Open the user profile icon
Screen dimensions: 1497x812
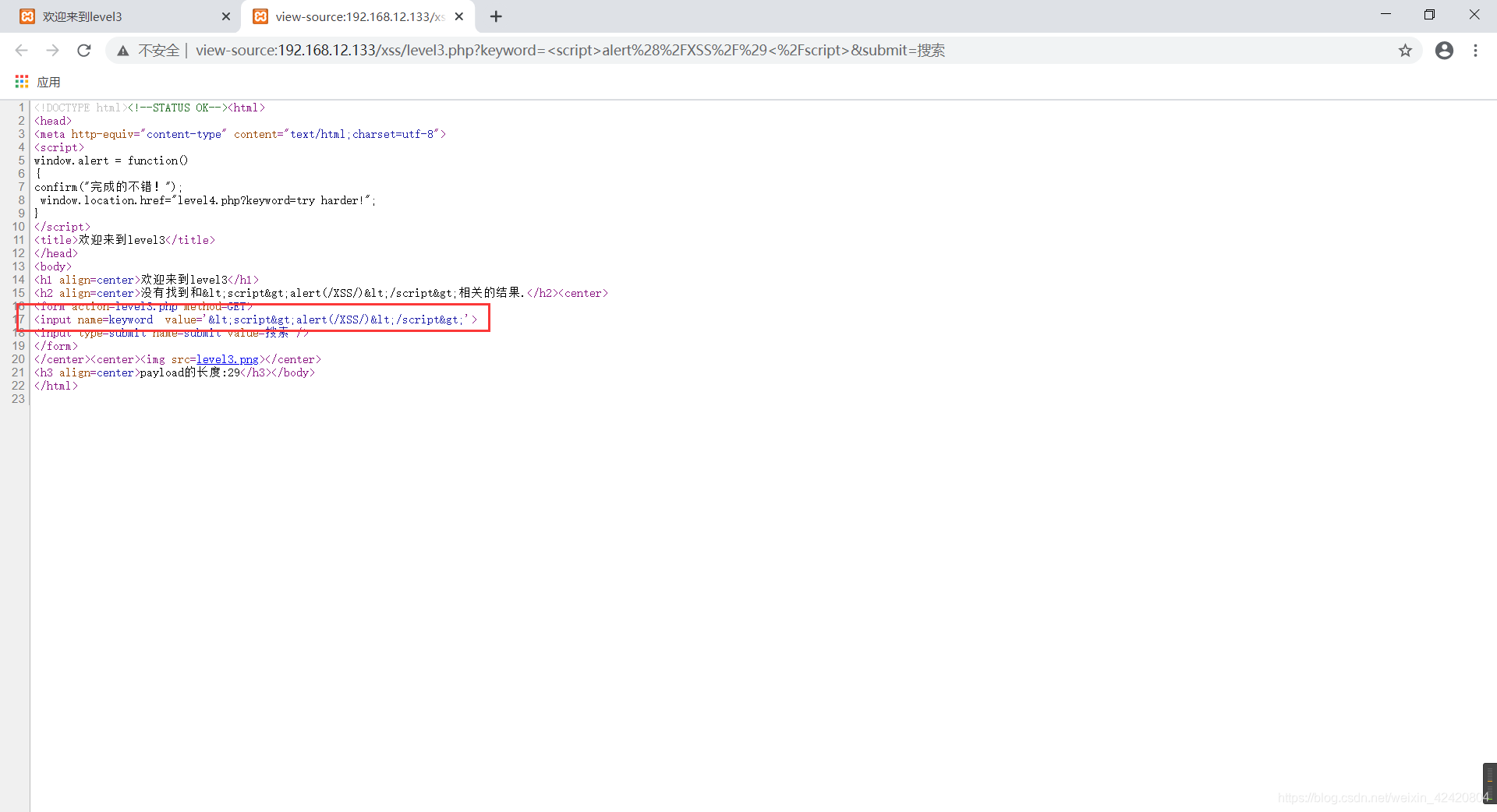point(1444,51)
